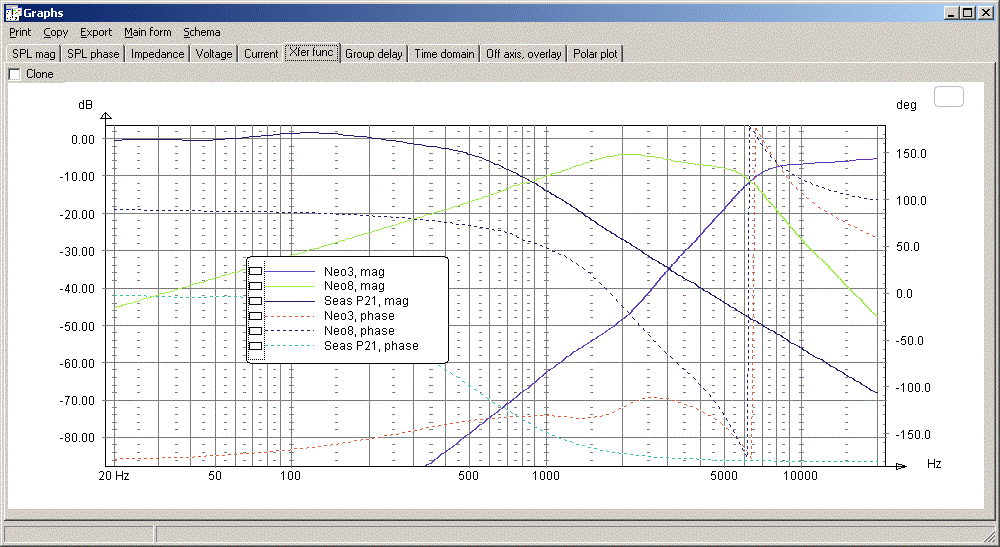
Task: Switch to the Current tab
Action: click(x=261, y=54)
